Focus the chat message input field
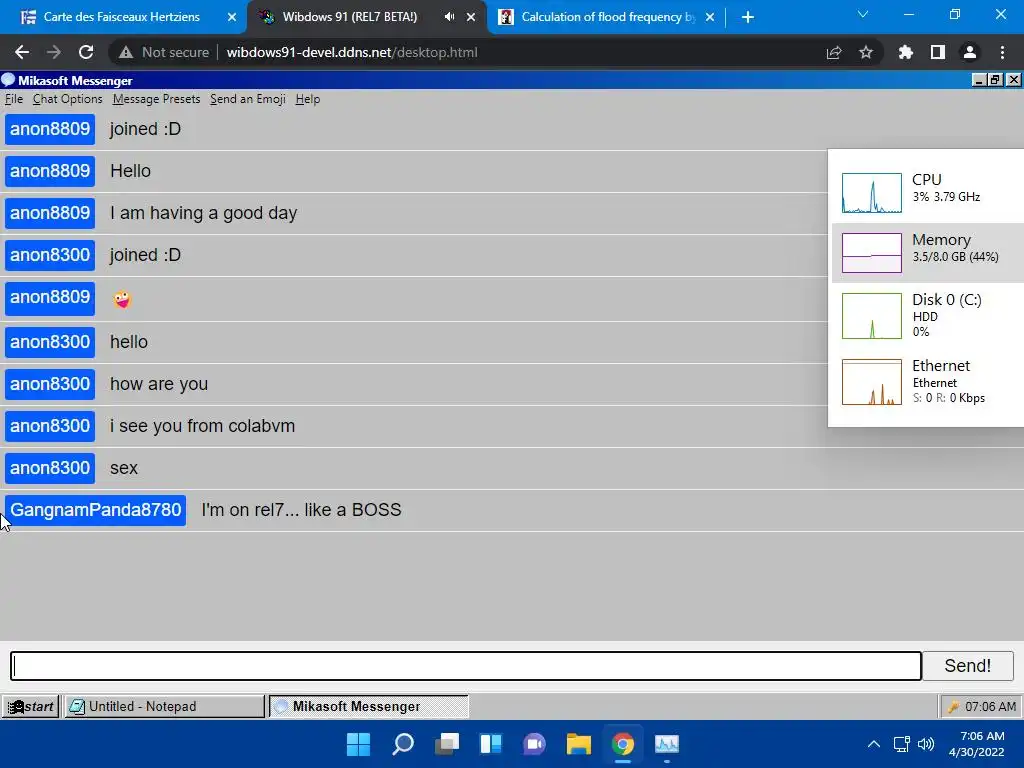 [466, 665]
